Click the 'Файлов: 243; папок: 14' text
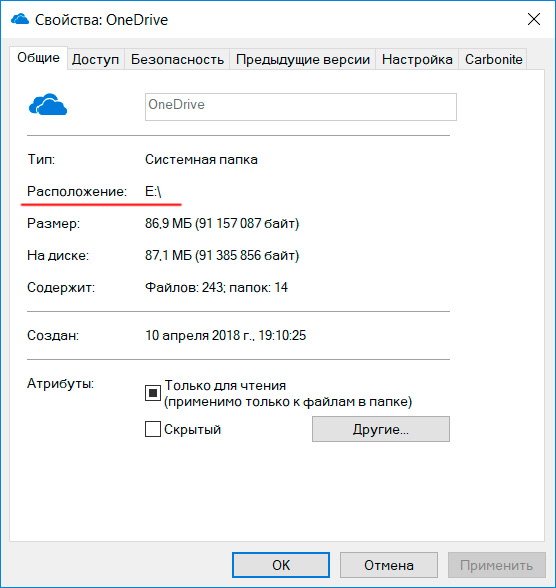 pos(216,288)
